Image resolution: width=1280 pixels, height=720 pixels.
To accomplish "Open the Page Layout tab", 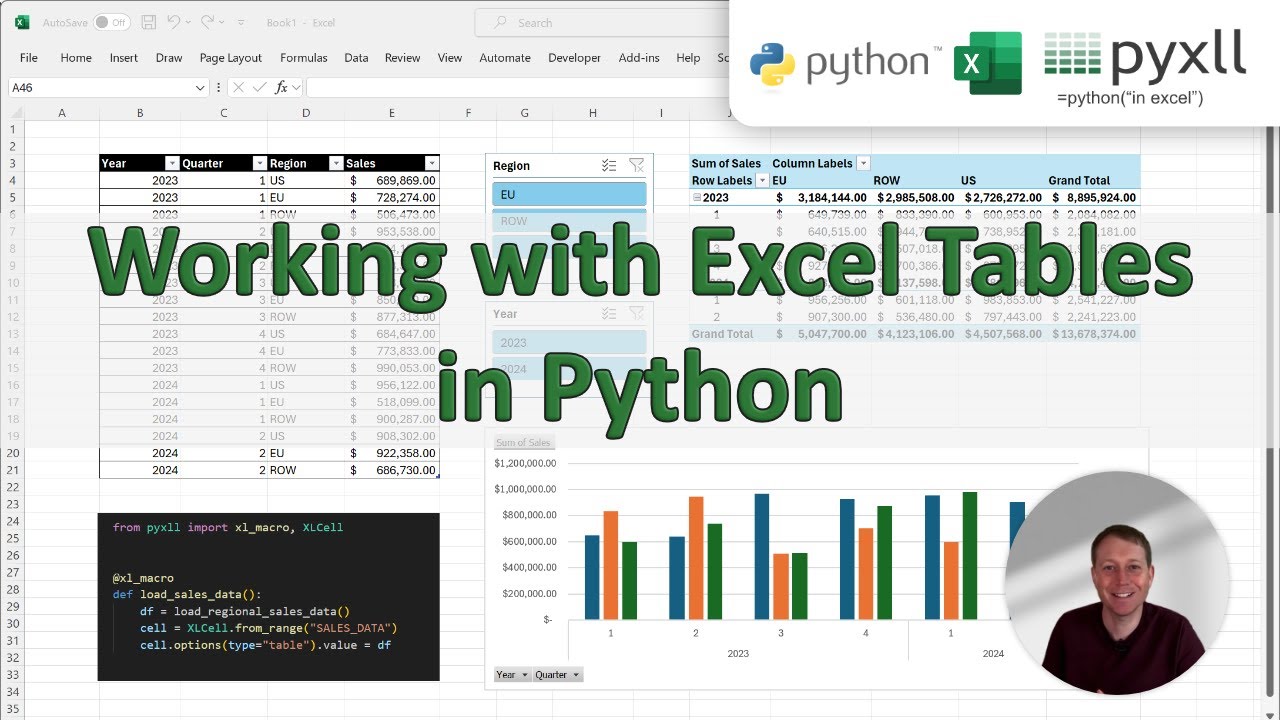I will [x=231, y=58].
